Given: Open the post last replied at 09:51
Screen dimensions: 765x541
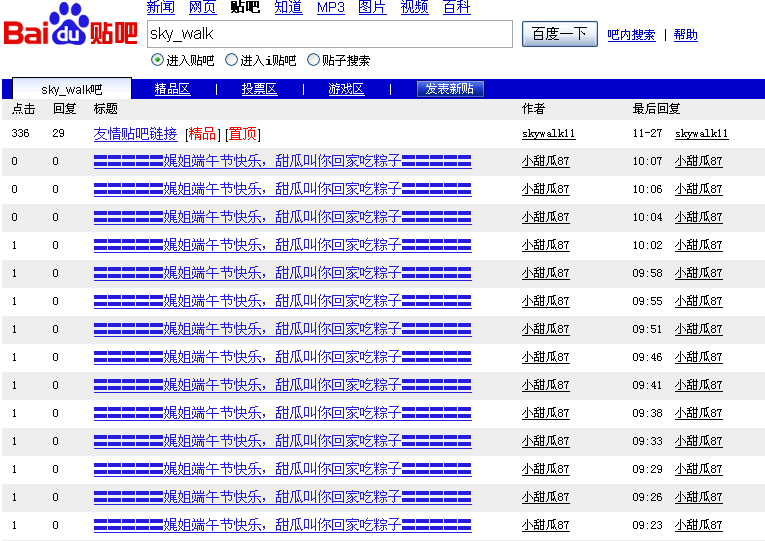Looking at the screenshot, I should pos(282,329).
